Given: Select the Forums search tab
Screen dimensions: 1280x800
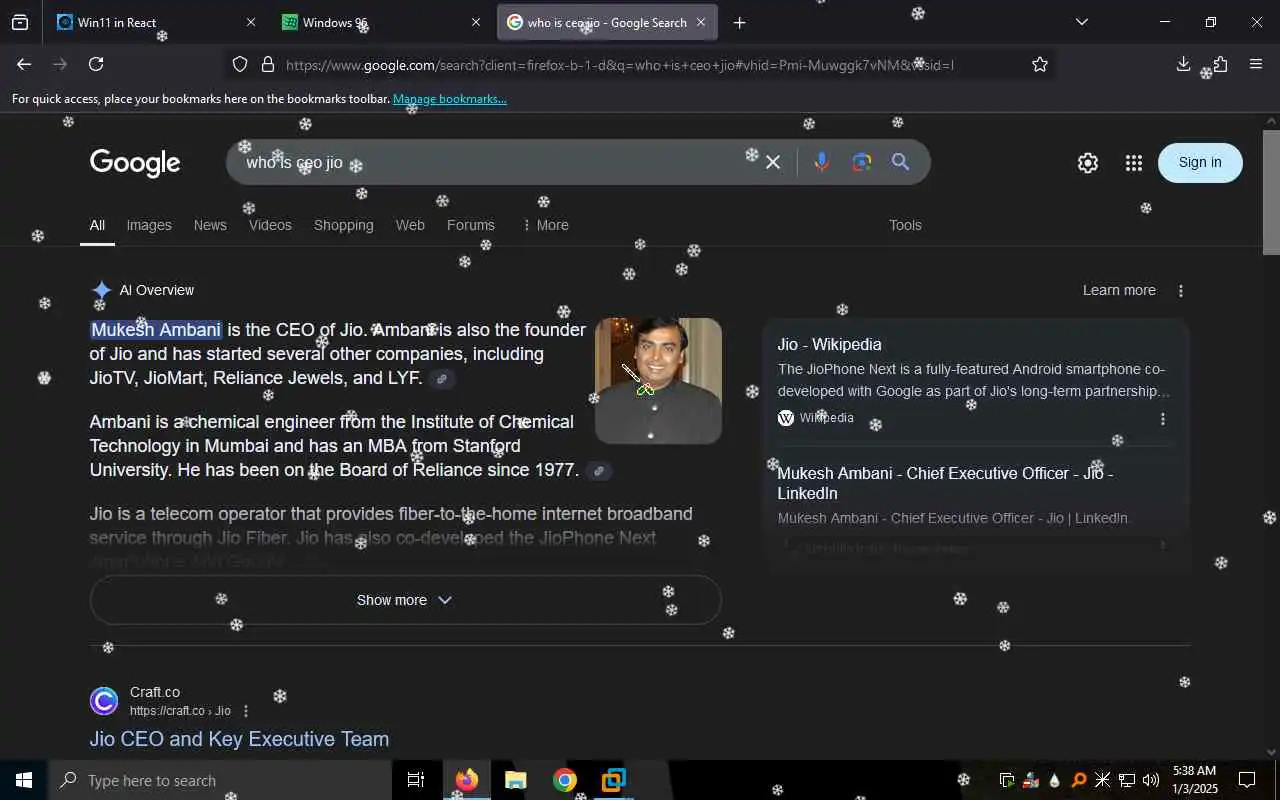Looking at the screenshot, I should (x=471, y=225).
